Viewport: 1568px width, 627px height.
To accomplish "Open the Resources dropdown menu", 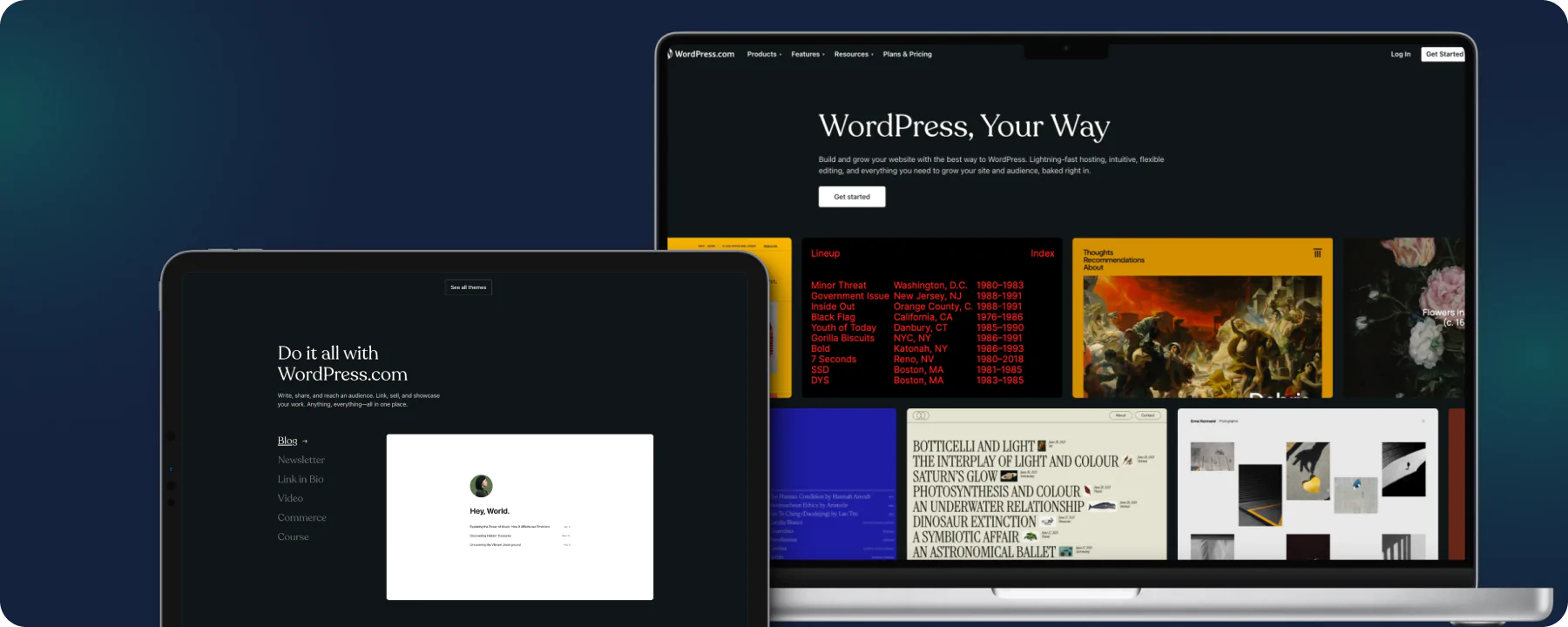I will click(x=854, y=54).
